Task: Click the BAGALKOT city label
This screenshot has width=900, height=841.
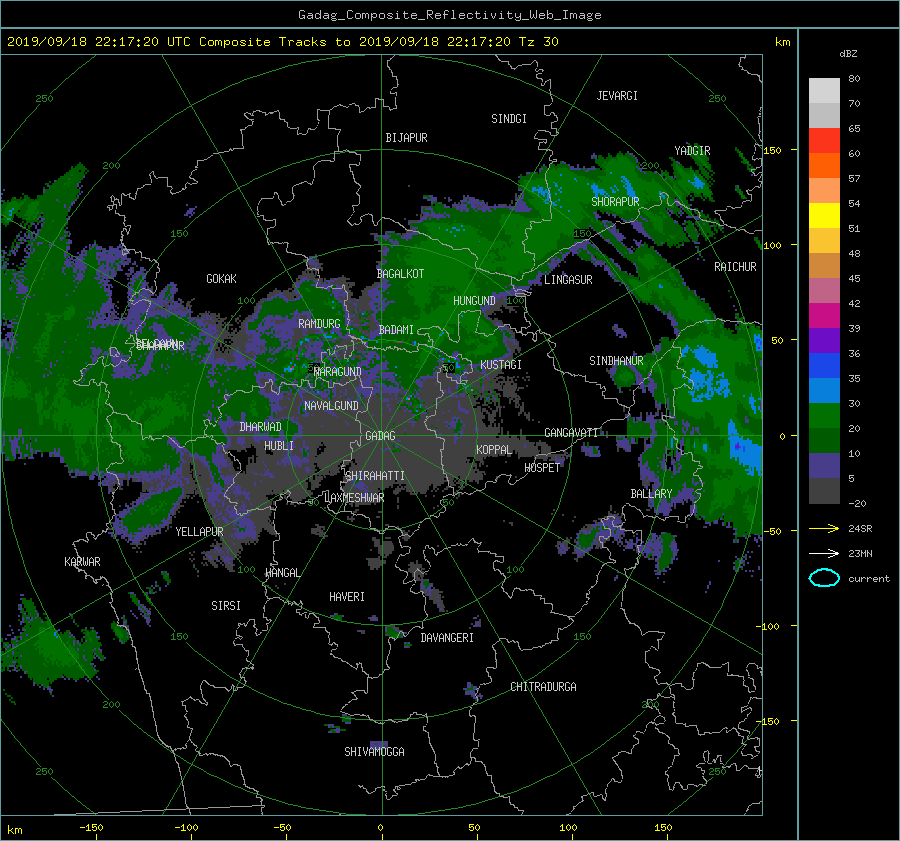Action: 400,274
